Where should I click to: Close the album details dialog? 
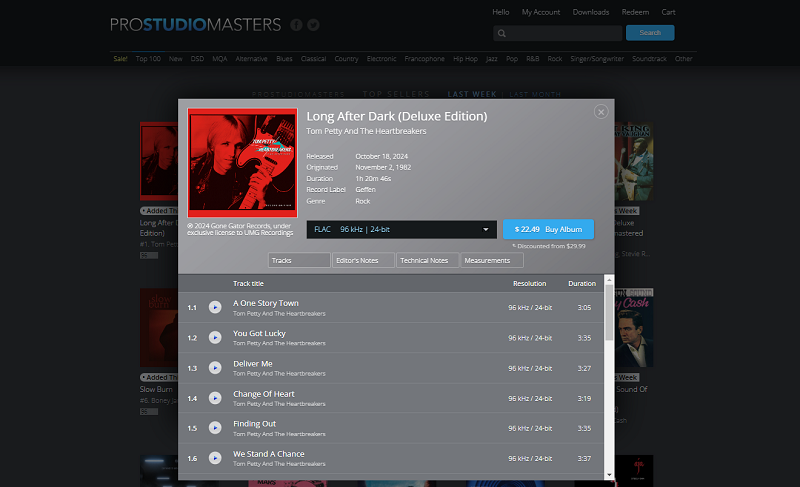click(x=601, y=112)
